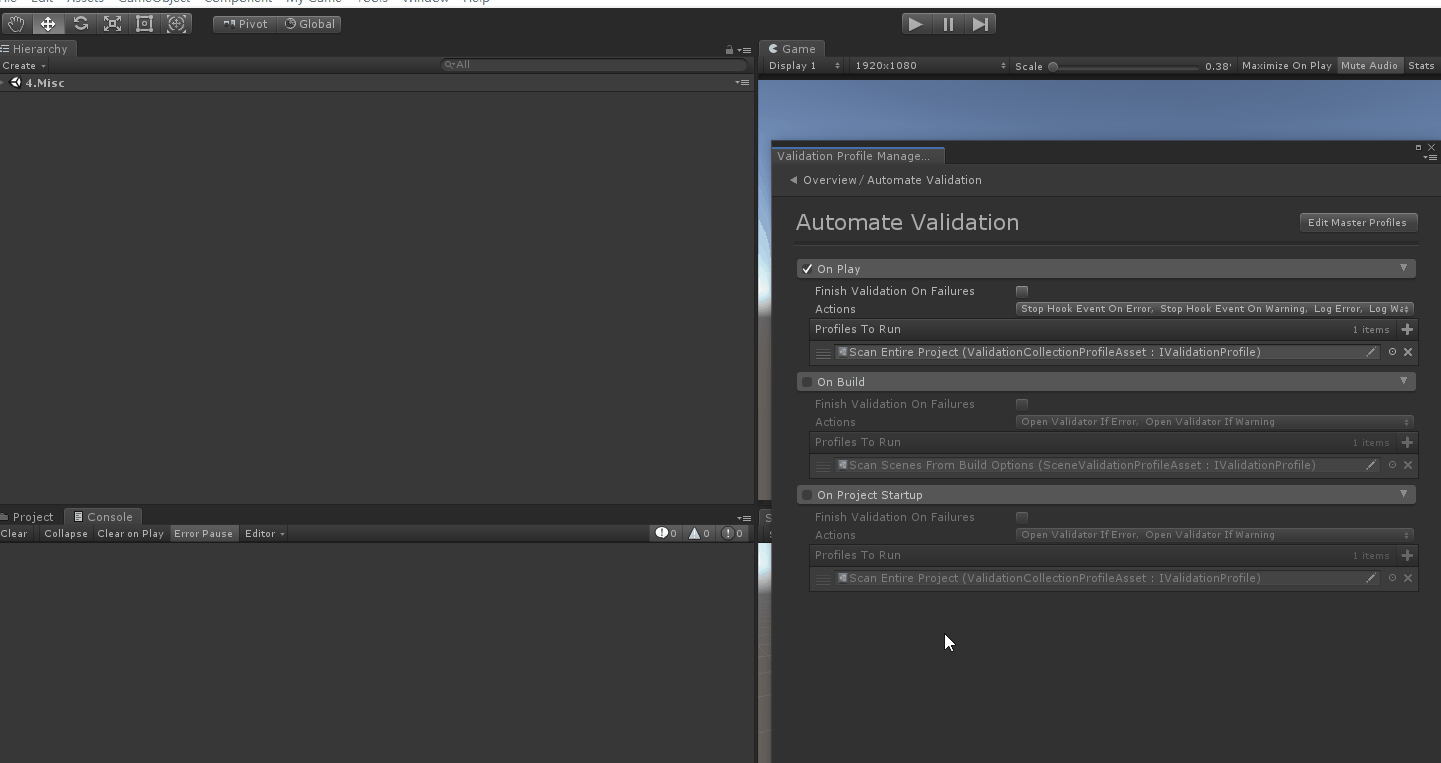Collapse the On Project Startup section
Image resolution: width=1441 pixels, height=763 pixels.
point(1403,494)
